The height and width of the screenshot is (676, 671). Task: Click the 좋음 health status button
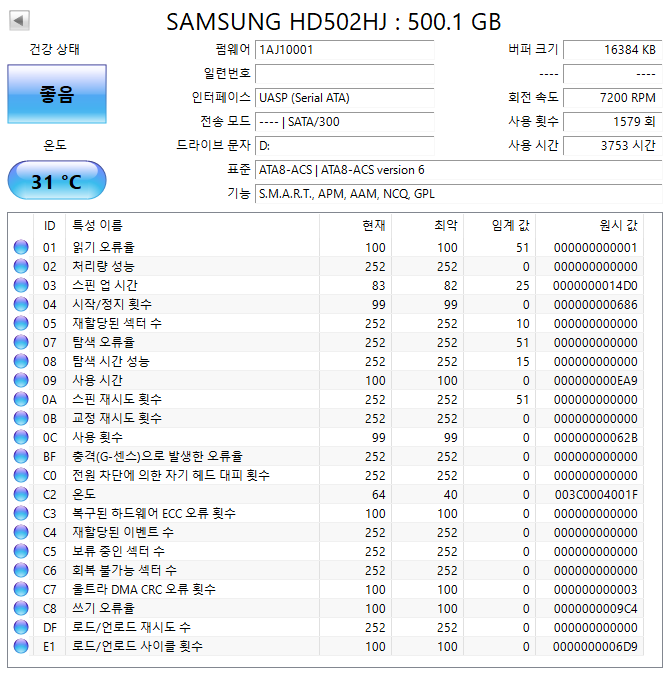click(57, 94)
